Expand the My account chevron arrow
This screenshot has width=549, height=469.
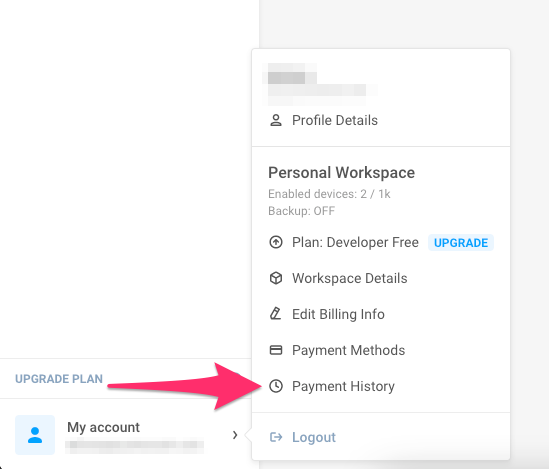click(235, 435)
